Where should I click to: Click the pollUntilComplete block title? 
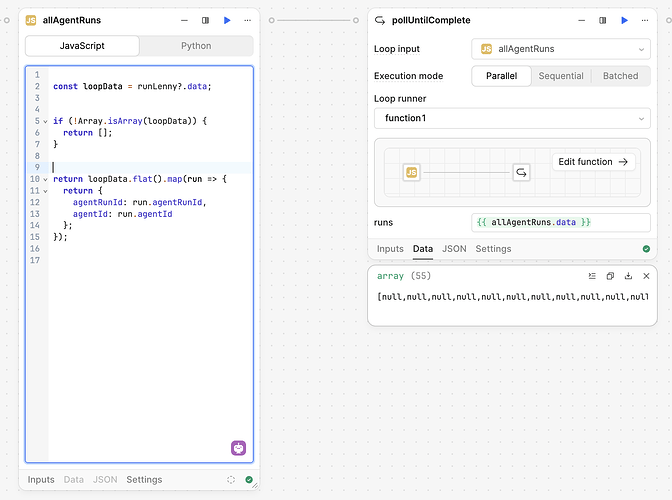click(431, 20)
